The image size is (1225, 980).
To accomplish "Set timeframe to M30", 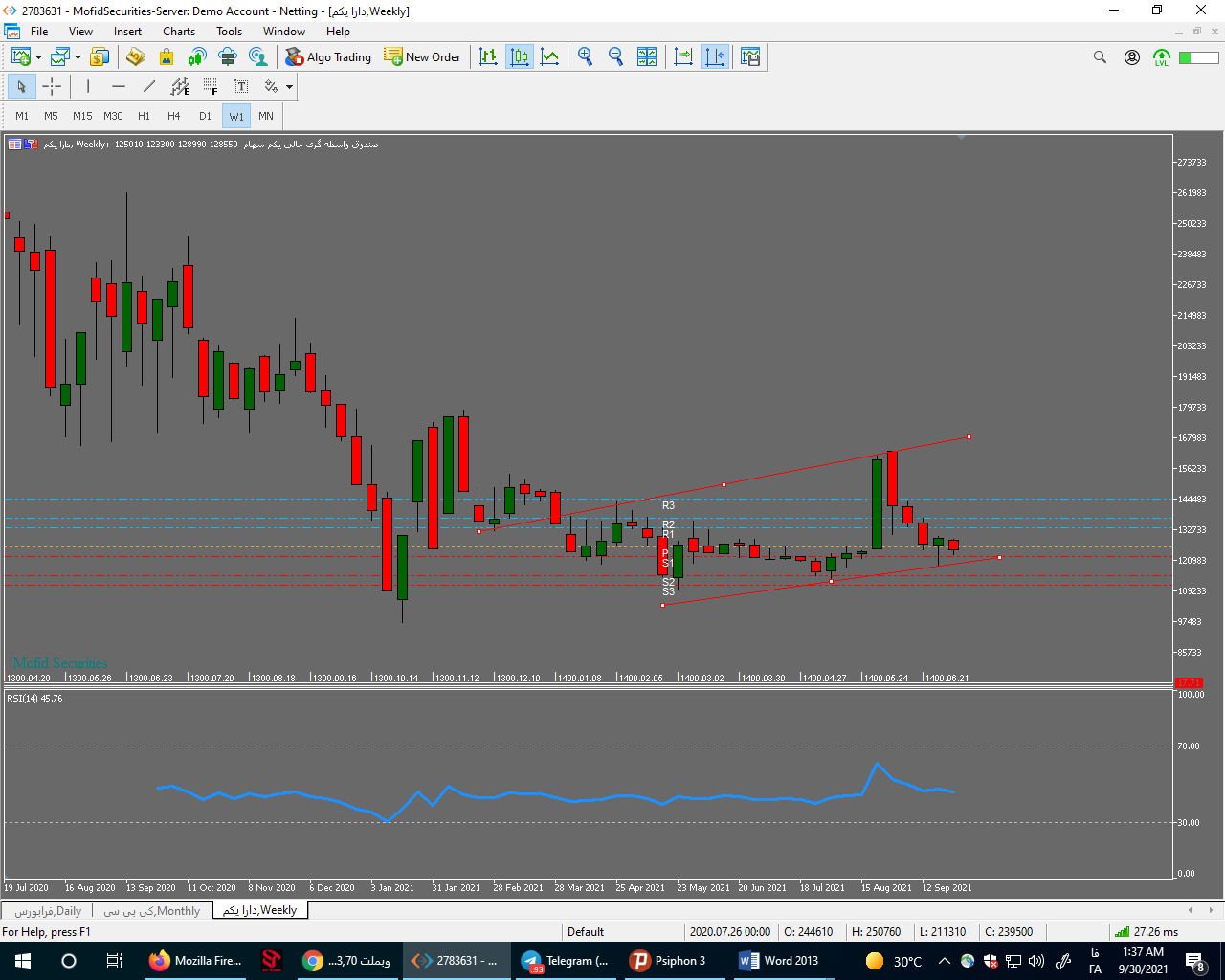I will [x=113, y=116].
